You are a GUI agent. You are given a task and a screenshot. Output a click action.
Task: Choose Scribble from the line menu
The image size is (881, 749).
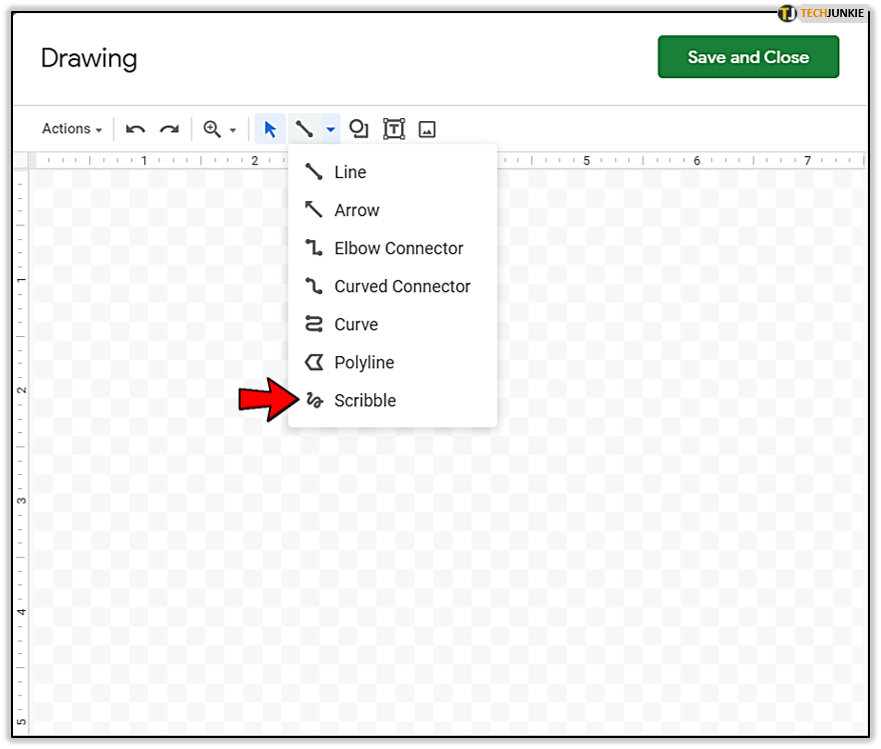365,400
